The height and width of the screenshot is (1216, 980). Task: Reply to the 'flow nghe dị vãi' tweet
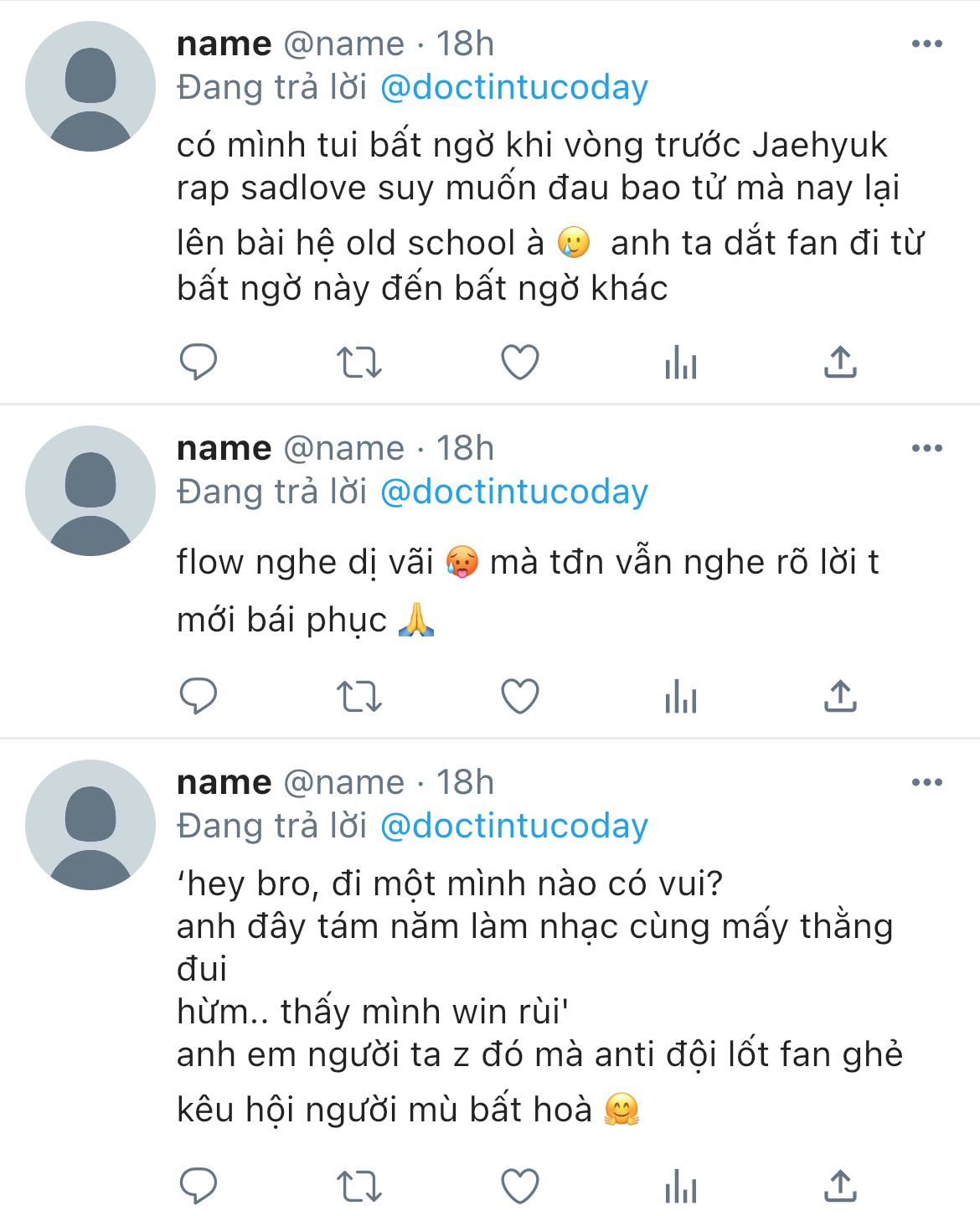pos(199,697)
